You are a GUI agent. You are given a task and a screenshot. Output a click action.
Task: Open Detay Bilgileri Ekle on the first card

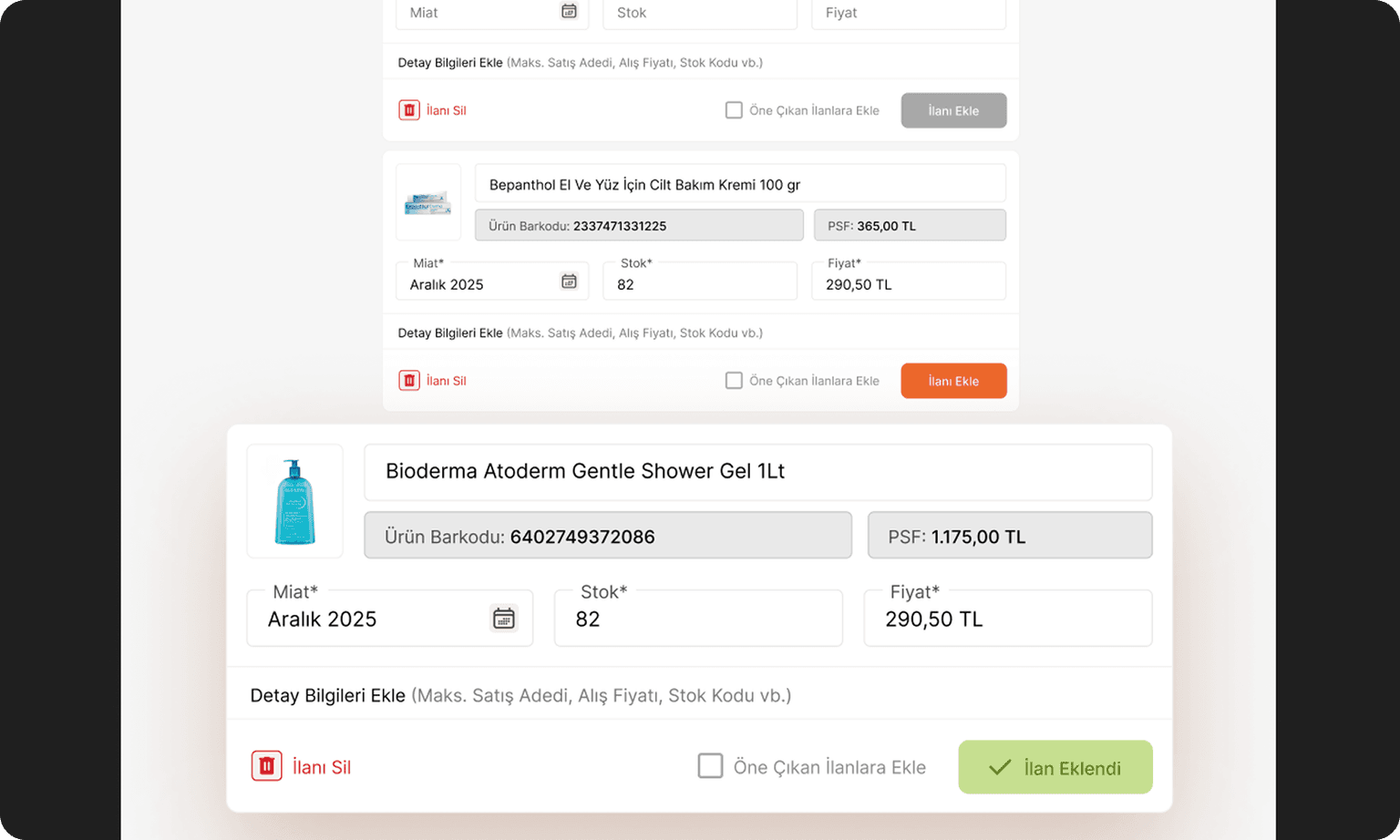449,62
